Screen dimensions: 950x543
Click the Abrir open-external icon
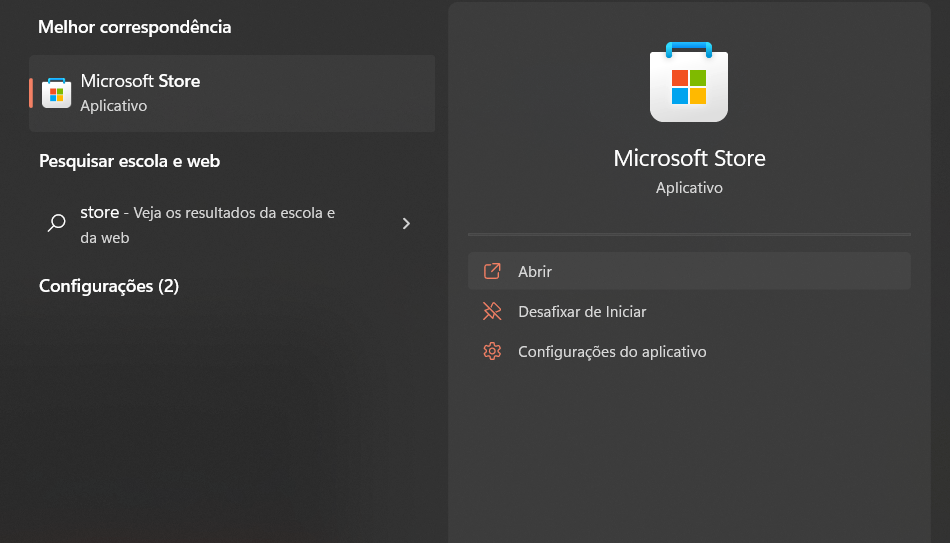492,271
